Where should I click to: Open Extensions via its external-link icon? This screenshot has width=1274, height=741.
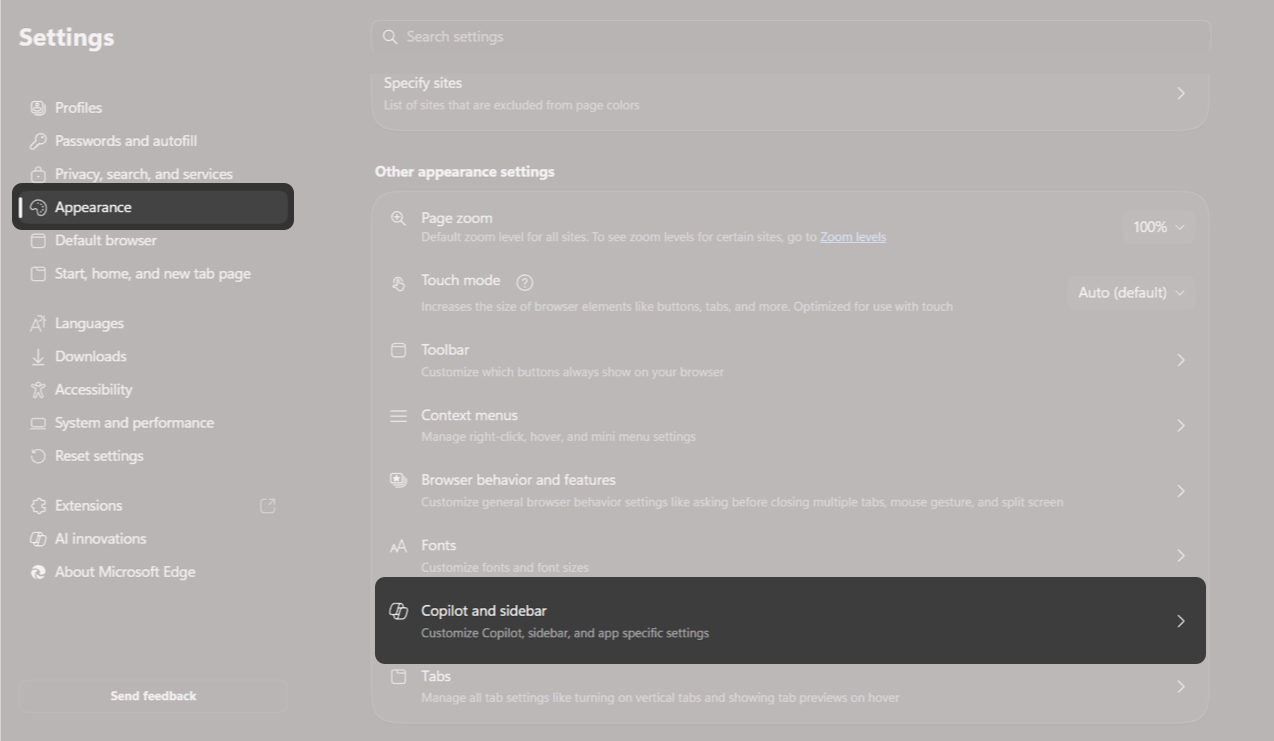point(267,505)
